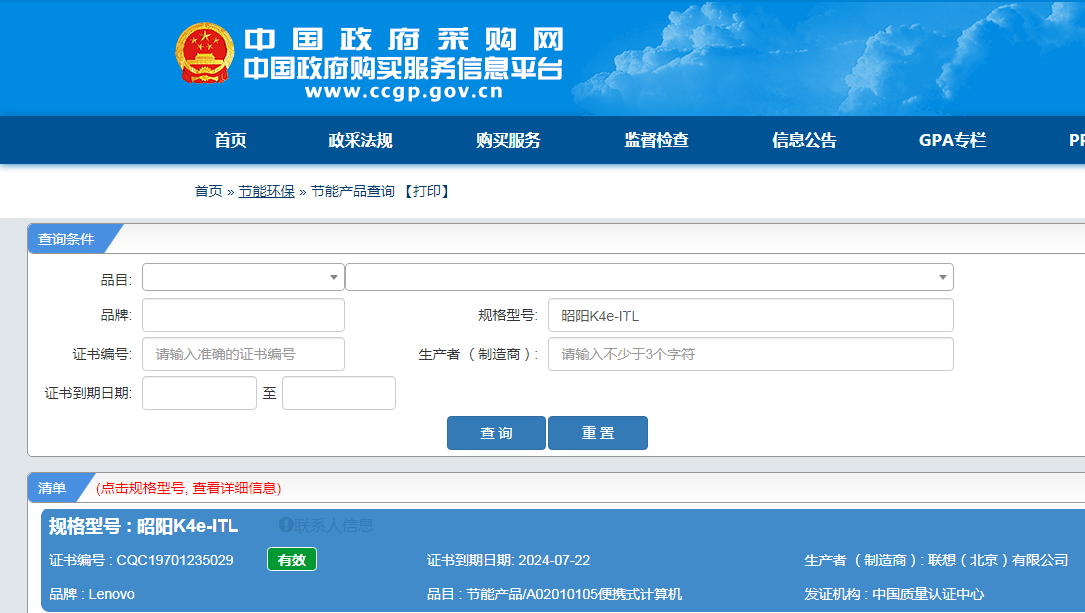Image resolution: width=1085 pixels, height=613 pixels.
Task: Open 首页 in the navigation bar
Action: [x=230, y=141]
